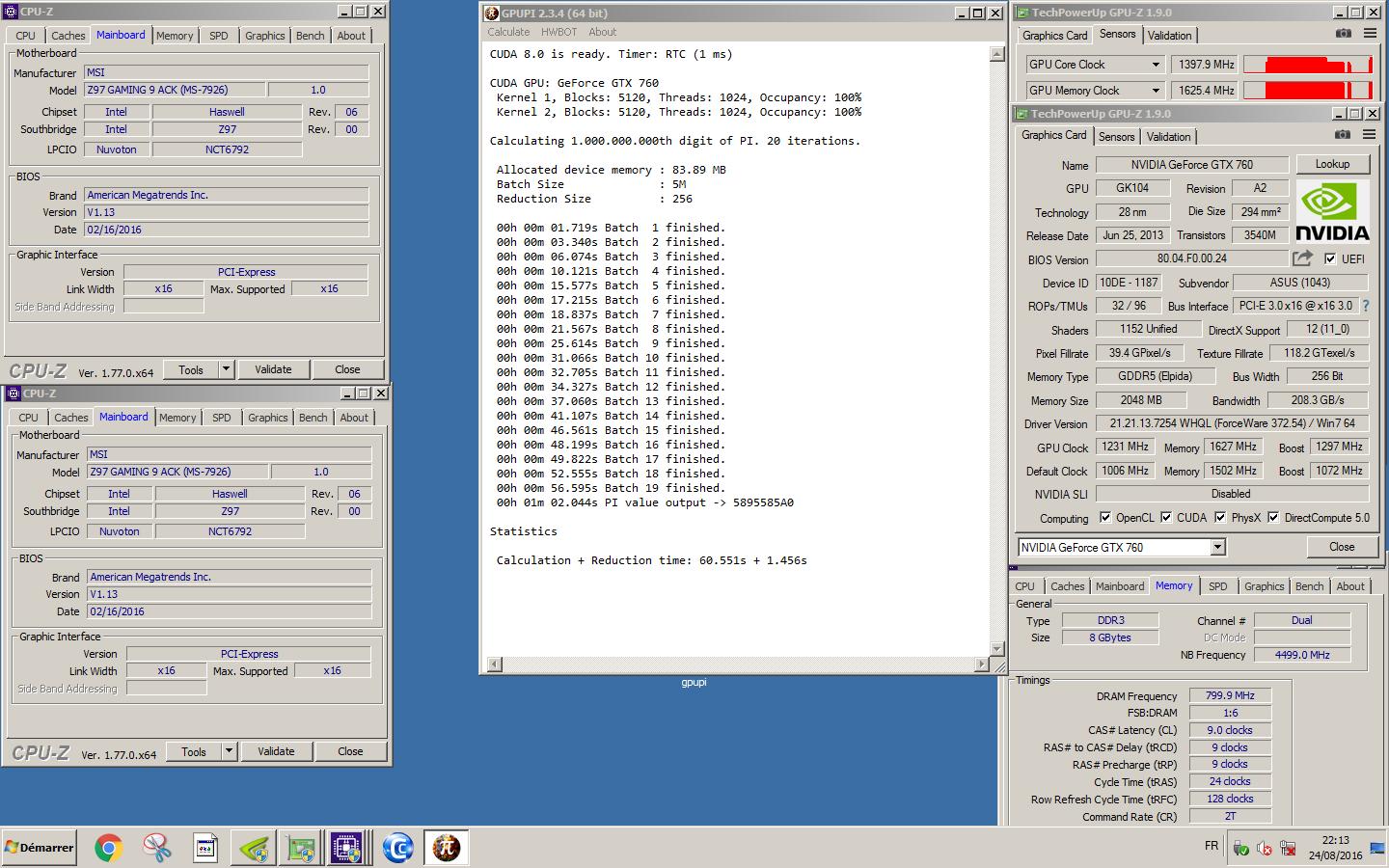The image size is (1389, 868).
Task: Open the About tab in the CPU-Z Memory window
Action: coord(1350,586)
